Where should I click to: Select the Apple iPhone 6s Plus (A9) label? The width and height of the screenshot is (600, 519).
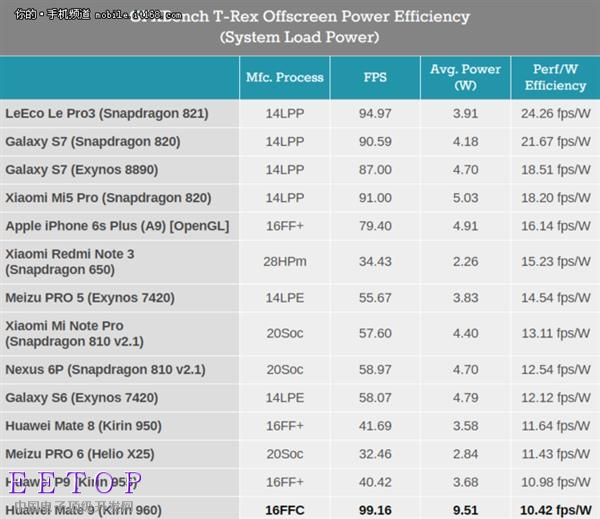pos(117,226)
